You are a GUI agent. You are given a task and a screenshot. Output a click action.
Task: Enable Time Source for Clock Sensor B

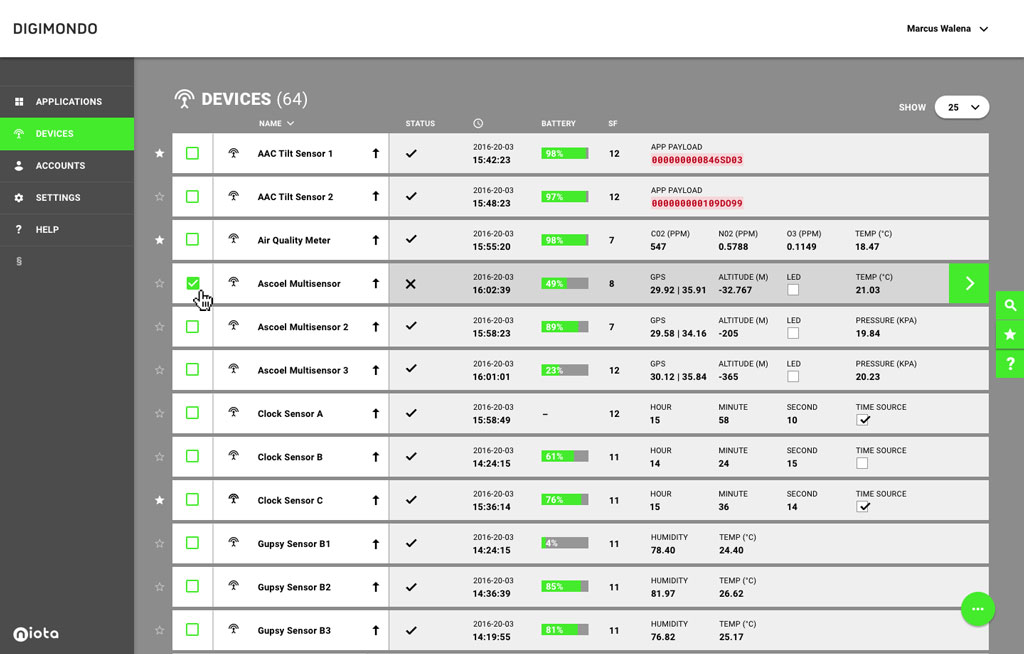pos(862,463)
